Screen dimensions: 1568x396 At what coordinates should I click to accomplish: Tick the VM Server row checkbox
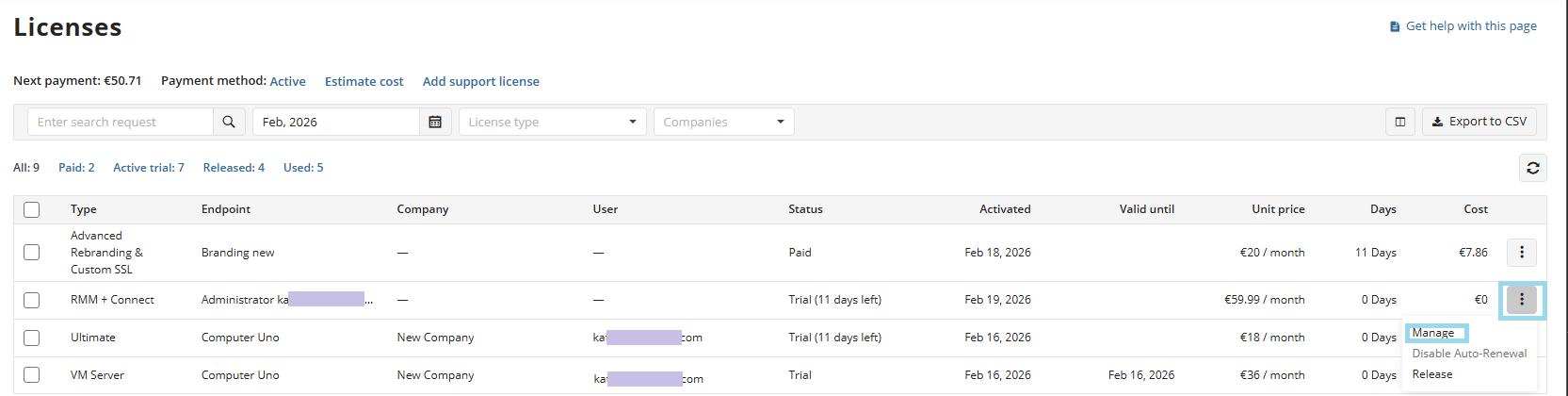coord(32,375)
